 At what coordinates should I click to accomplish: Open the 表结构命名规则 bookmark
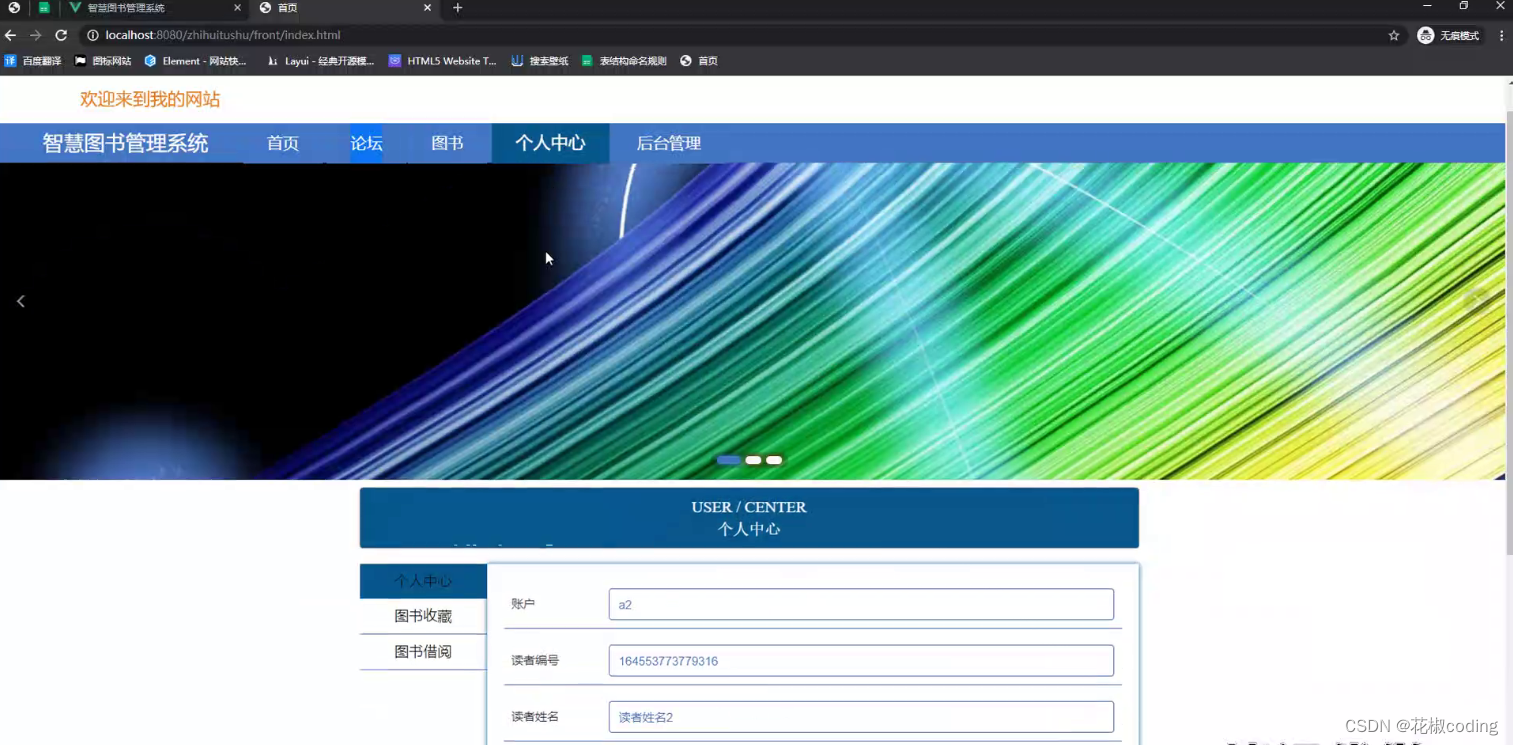(x=586, y=60)
